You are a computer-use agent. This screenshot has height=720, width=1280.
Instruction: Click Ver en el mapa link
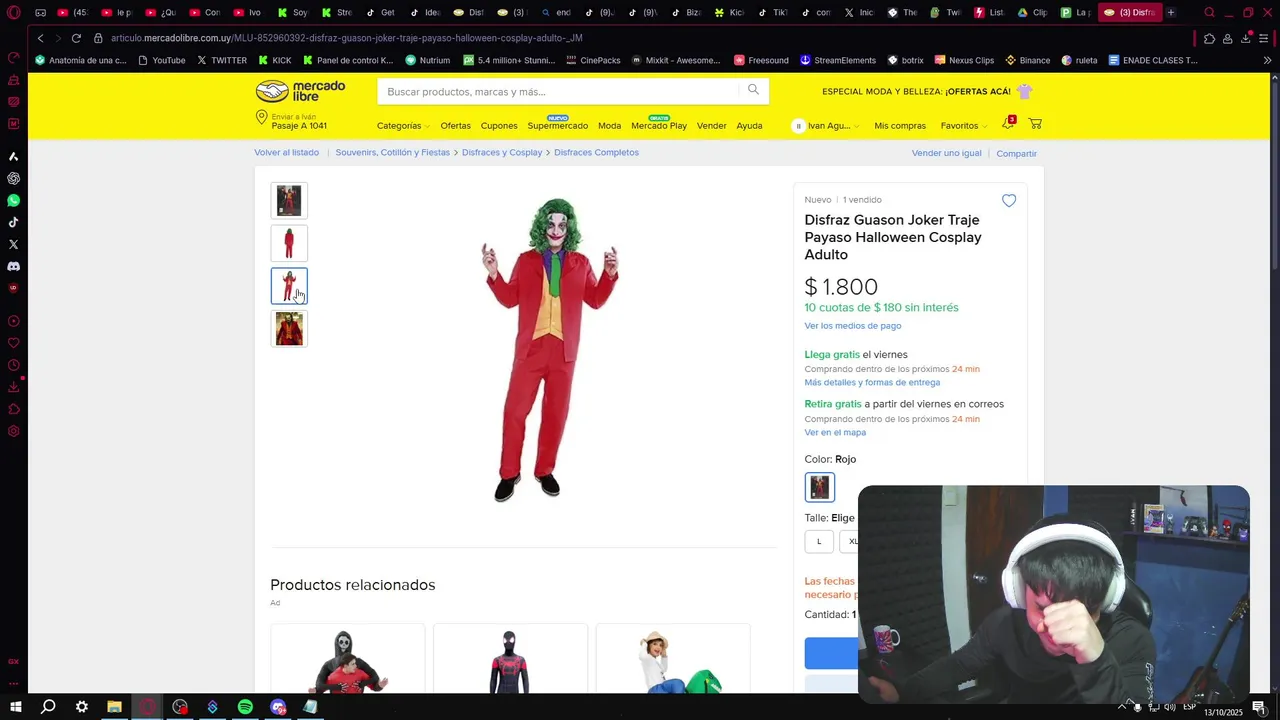[x=835, y=432]
